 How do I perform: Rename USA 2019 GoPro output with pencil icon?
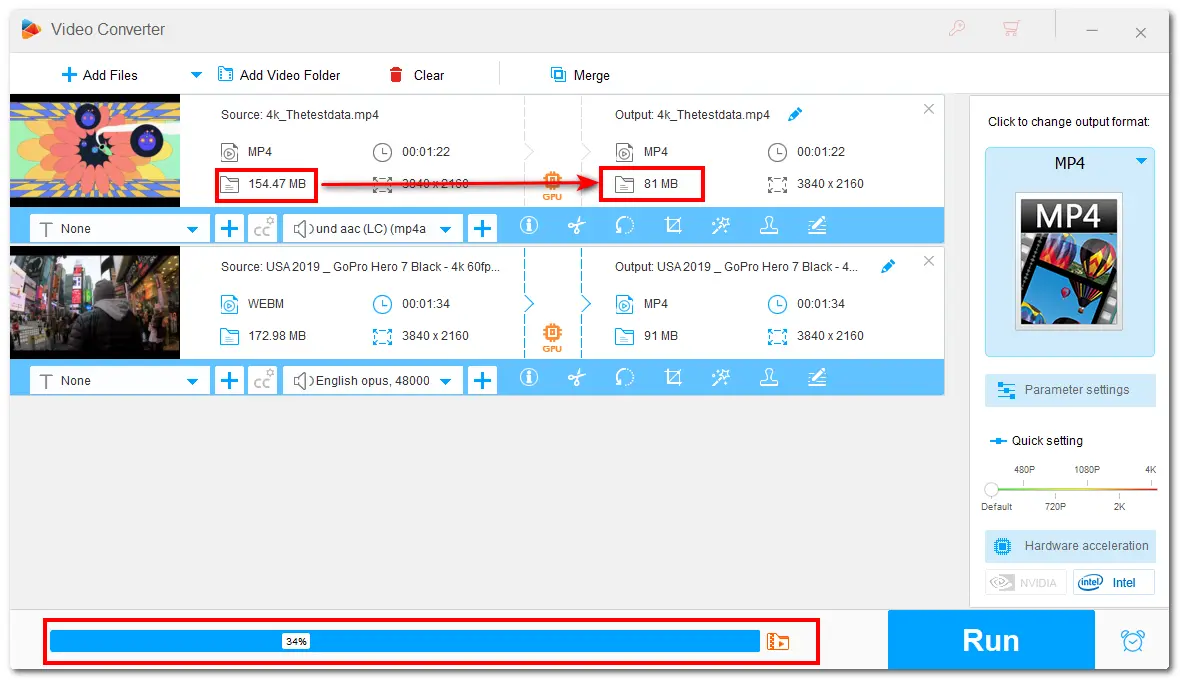[x=888, y=266]
